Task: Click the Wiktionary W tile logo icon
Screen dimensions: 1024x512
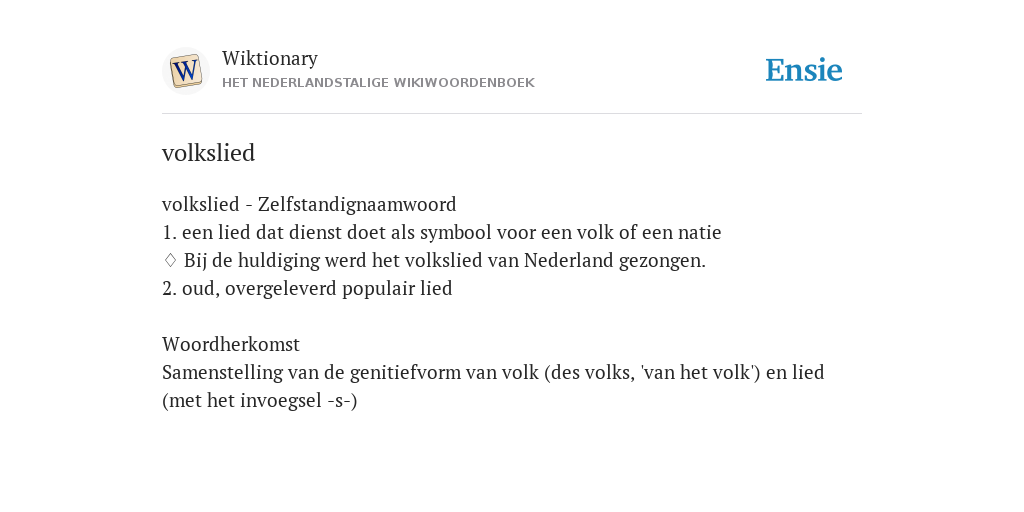Action: coord(186,71)
